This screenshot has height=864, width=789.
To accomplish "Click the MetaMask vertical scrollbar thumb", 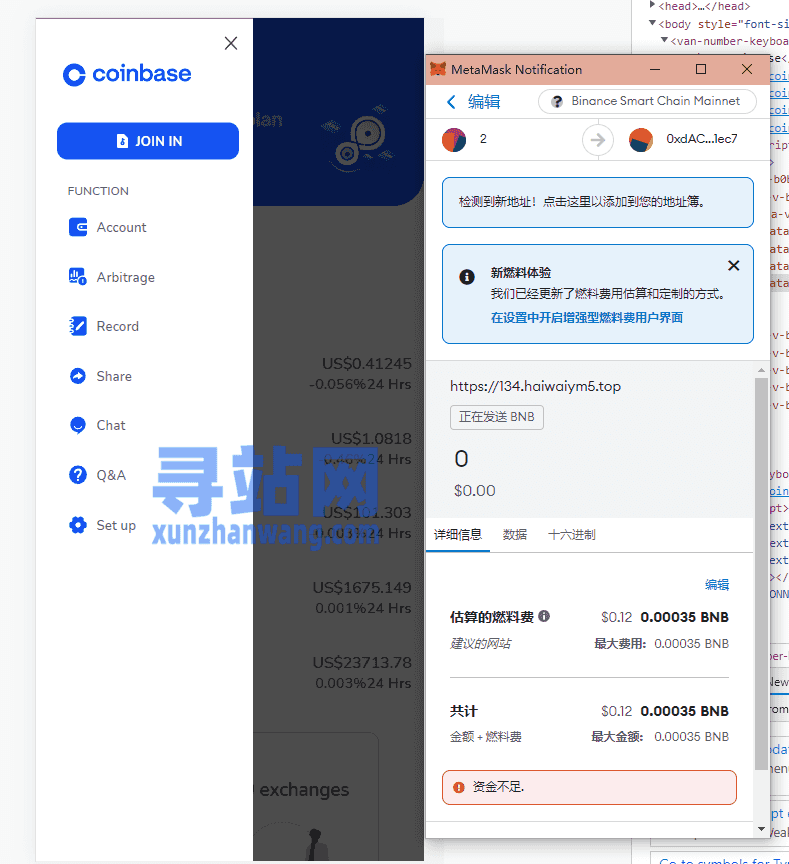I will [761, 573].
